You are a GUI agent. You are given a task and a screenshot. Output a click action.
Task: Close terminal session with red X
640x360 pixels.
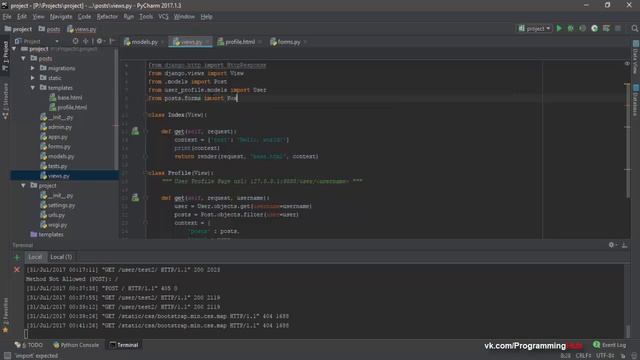[x=17, y=269]
